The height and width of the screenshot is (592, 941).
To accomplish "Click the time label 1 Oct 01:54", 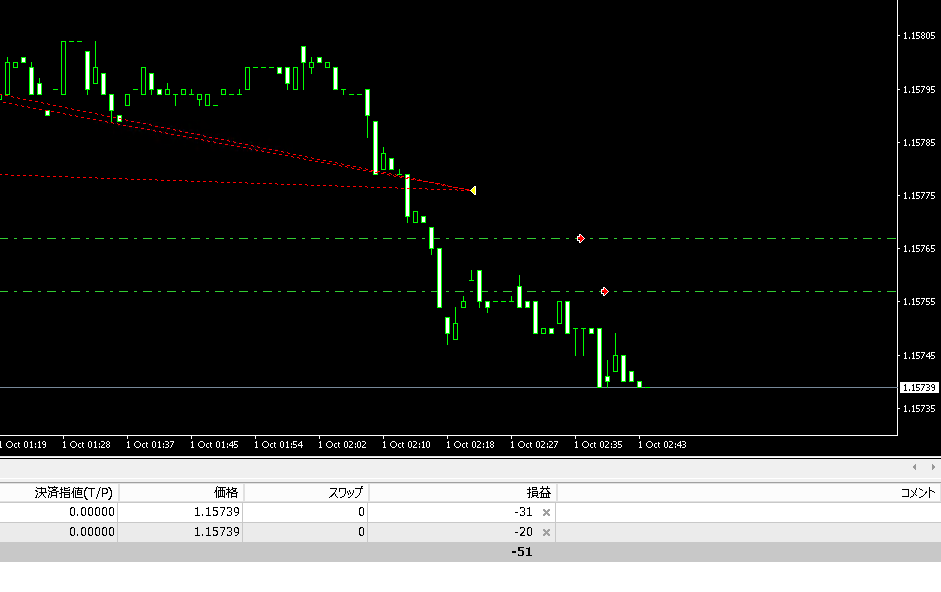I will pyautogui.click(x=278, y=445).
